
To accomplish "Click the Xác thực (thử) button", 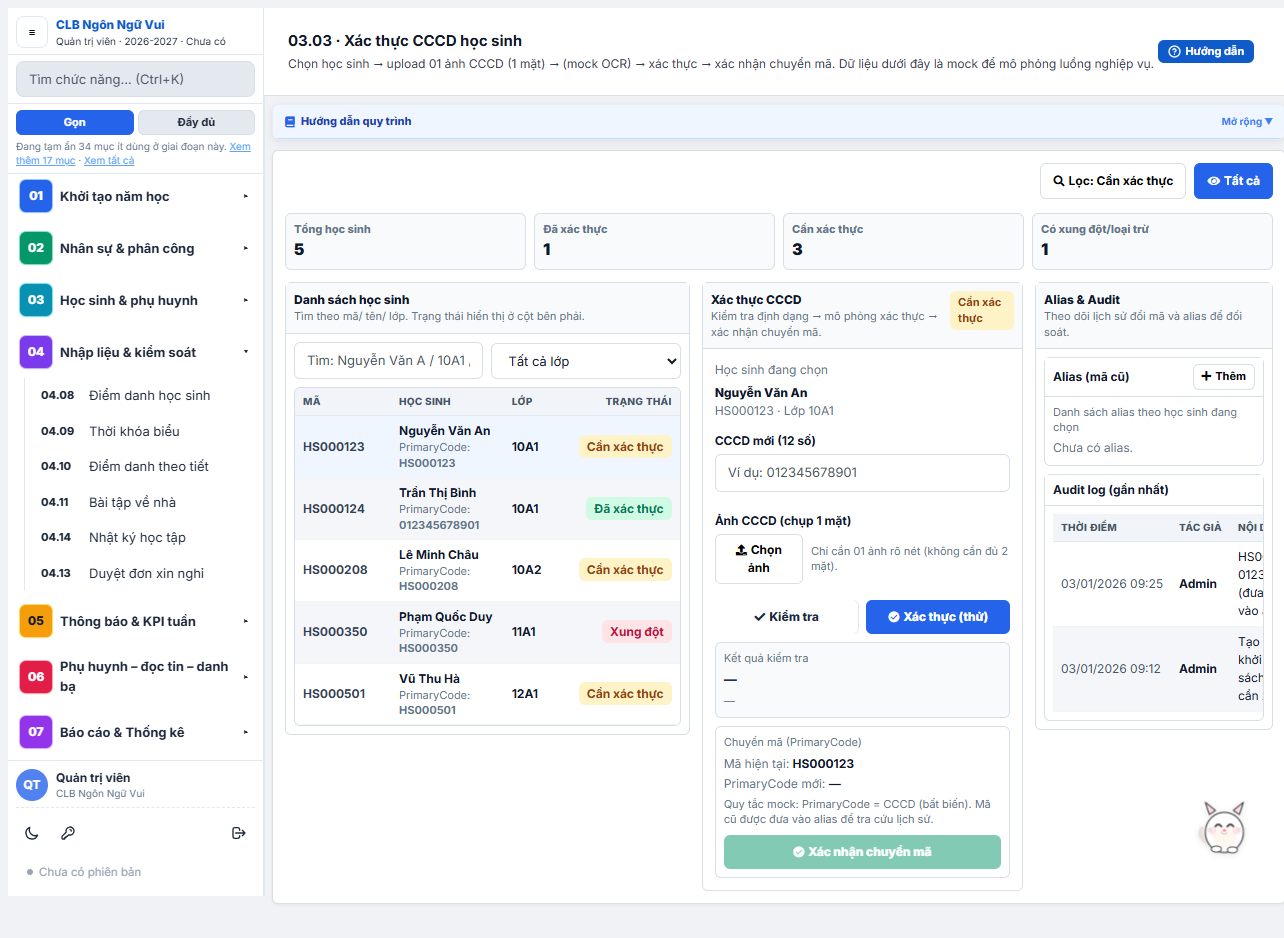I will pos(938,617).
